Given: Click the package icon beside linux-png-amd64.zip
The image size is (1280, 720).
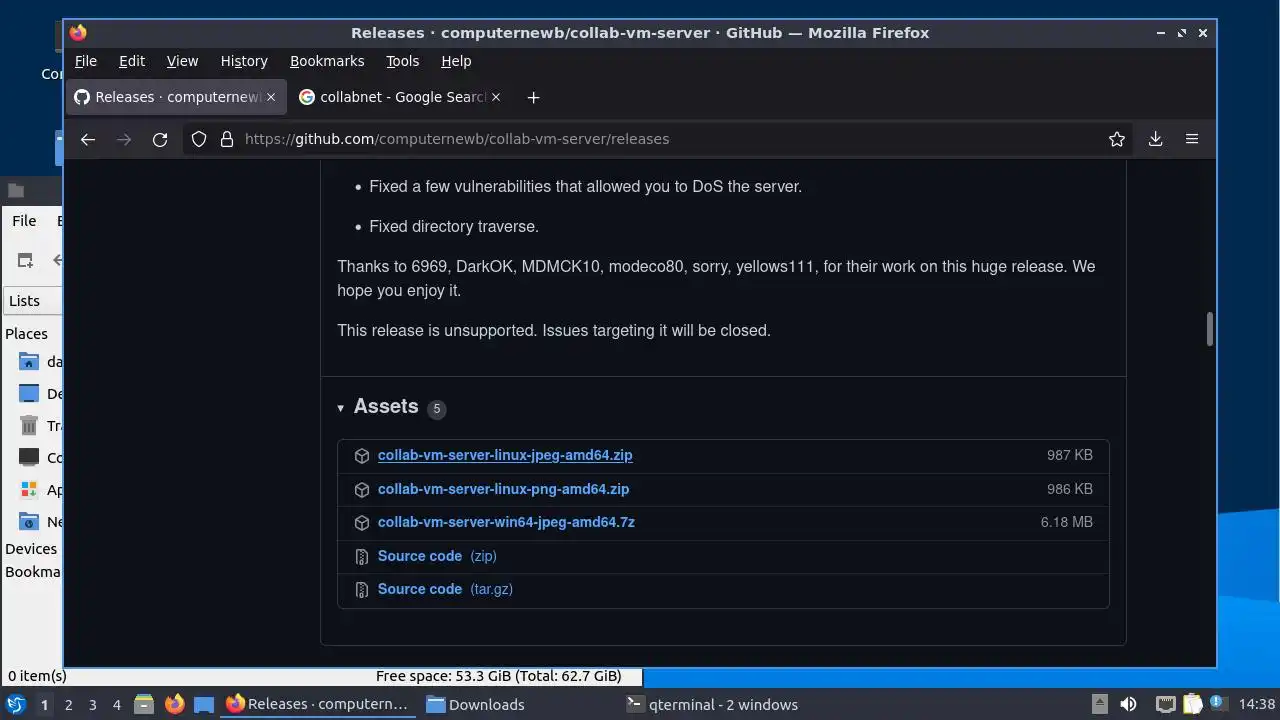Looking at the screenshot, I should click(362, 489).
